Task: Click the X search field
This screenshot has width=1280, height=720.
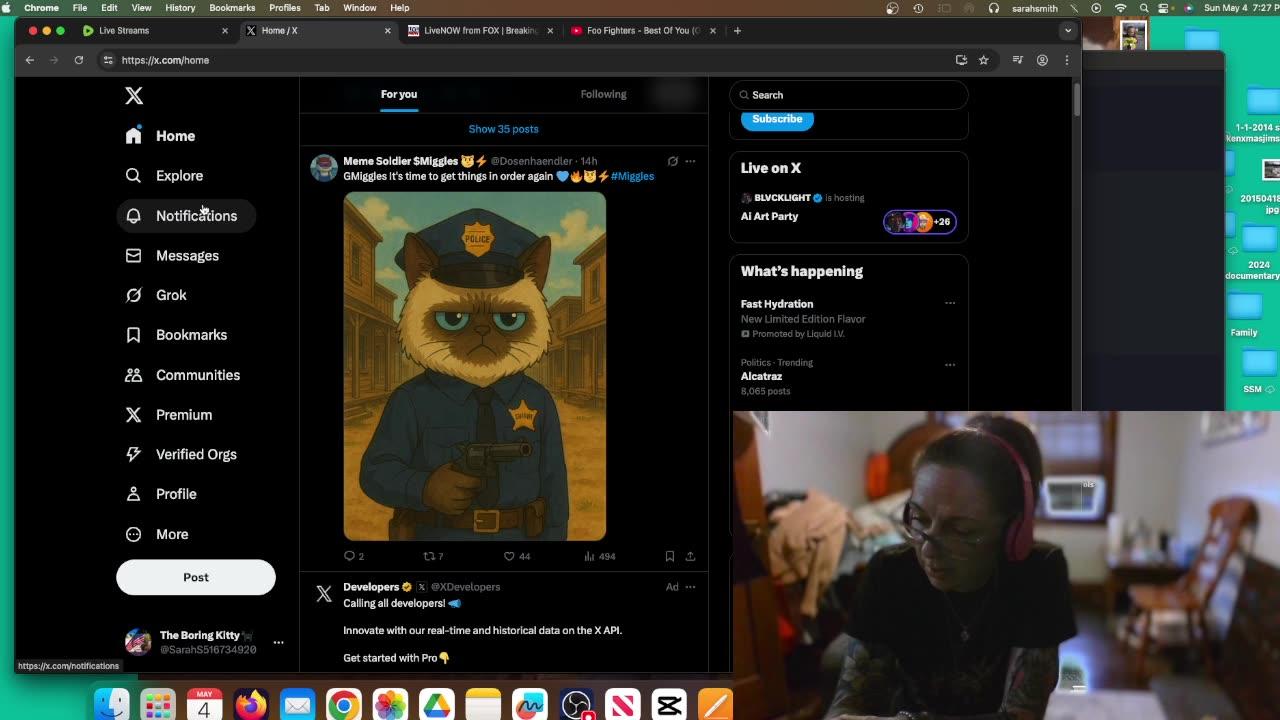Action: (848, 95)
